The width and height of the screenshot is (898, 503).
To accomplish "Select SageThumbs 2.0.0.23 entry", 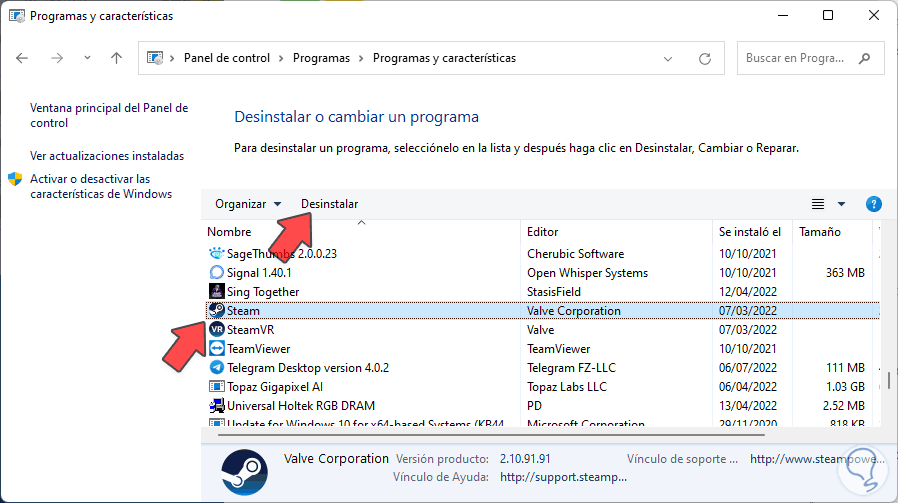I will (x=282, y=254).
